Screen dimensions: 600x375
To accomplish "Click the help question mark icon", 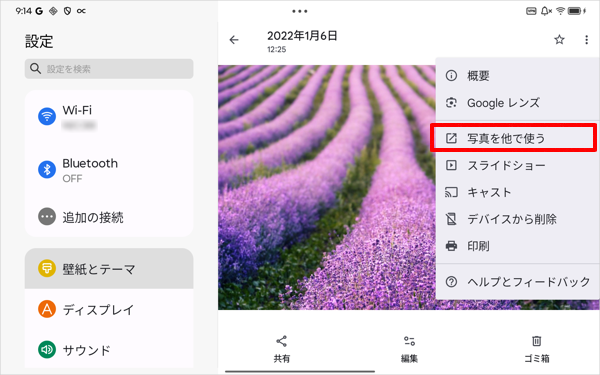I will click(451, 282).
